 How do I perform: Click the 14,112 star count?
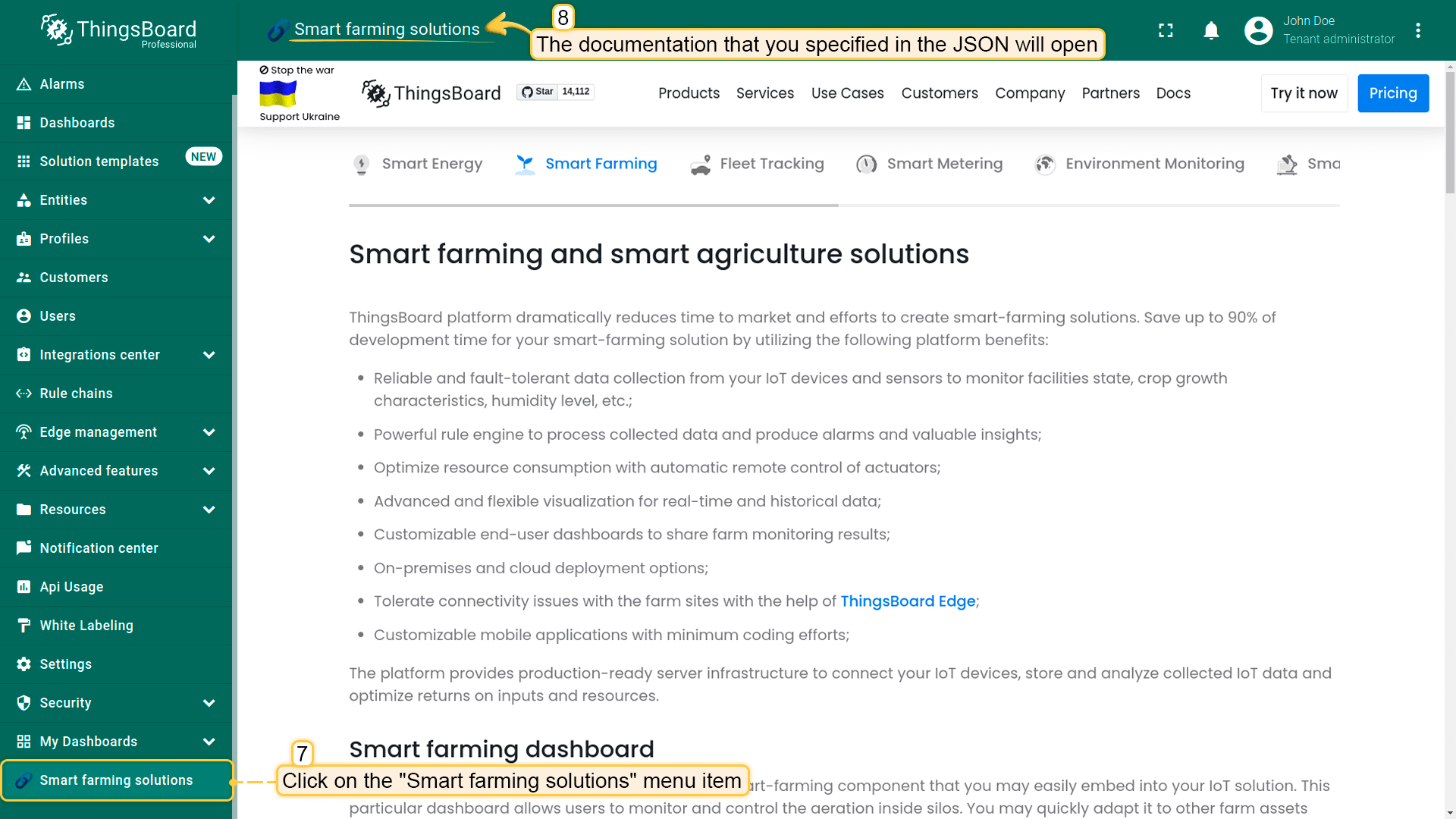tap(576, 92)
